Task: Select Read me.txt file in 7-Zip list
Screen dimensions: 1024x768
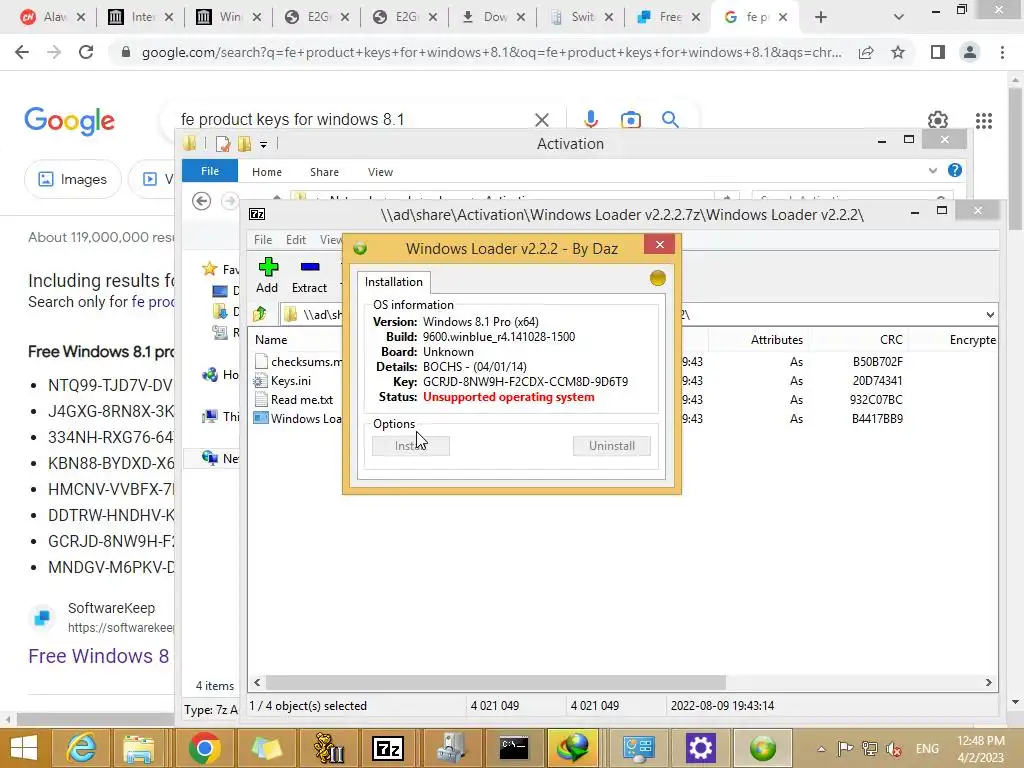Action: point(302,400)
